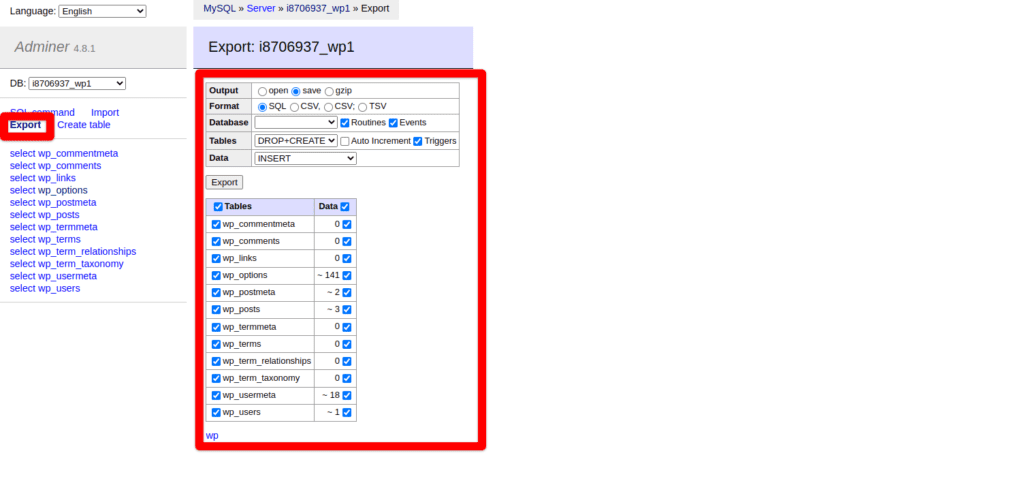Uncheck the Events checkbox
1024x481 pixels.
(394, 122)
